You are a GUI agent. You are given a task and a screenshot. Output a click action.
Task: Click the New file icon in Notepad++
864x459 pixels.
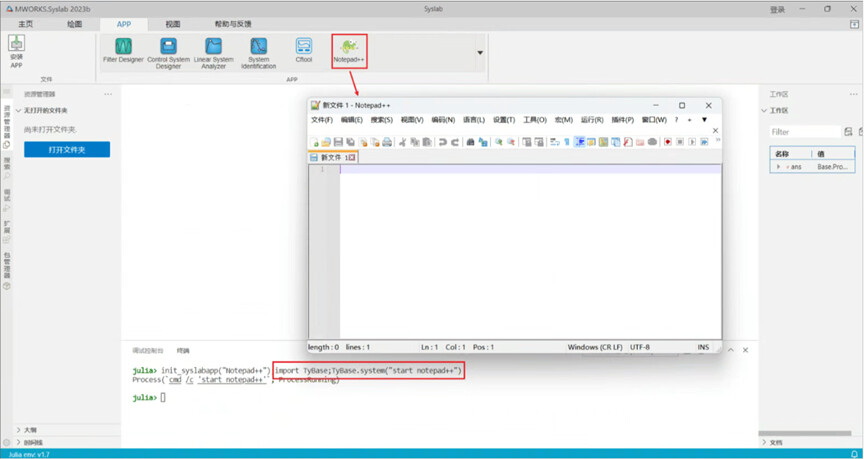tap(315, 142)
